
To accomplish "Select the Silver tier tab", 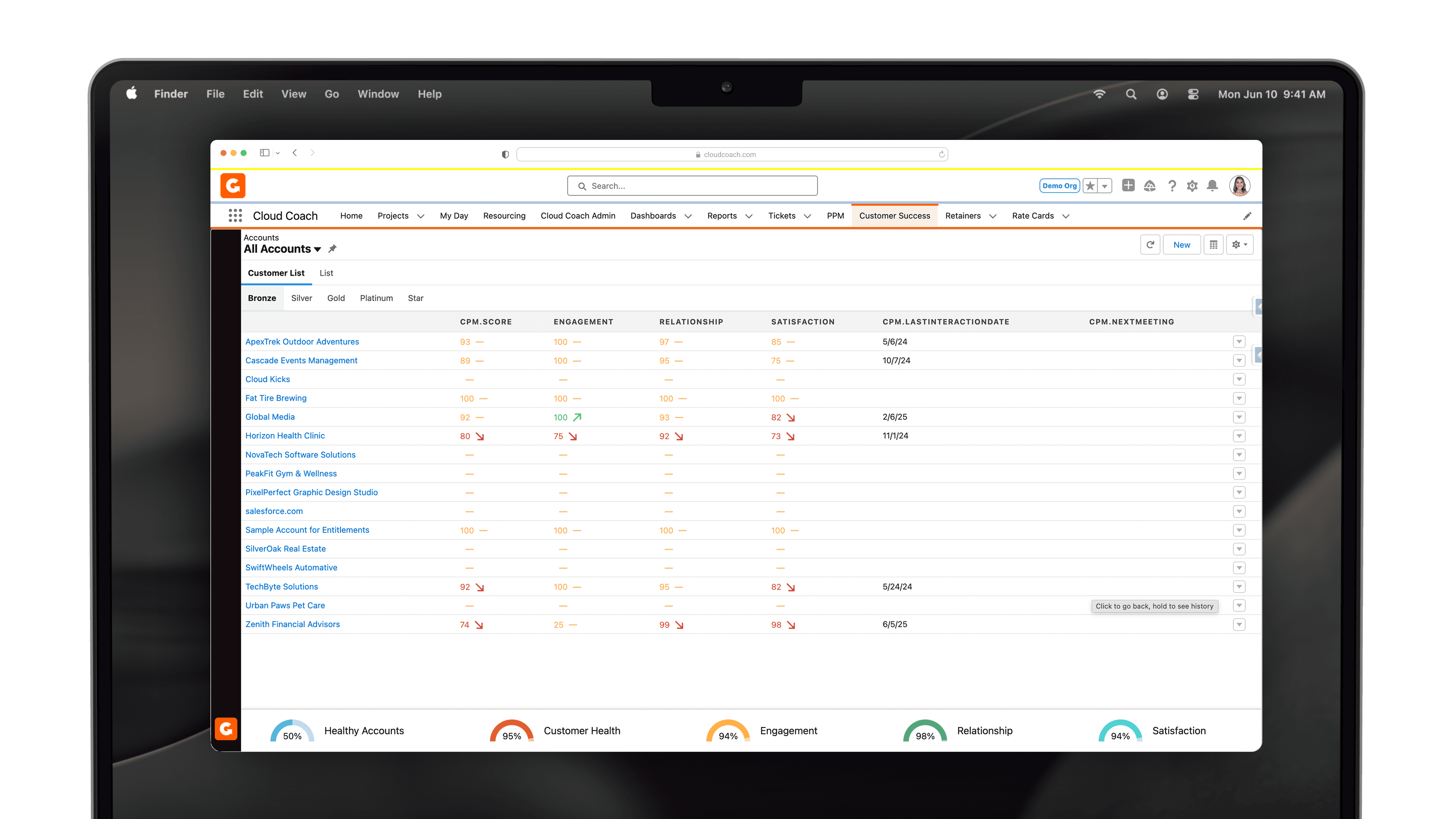I will 301,298.
